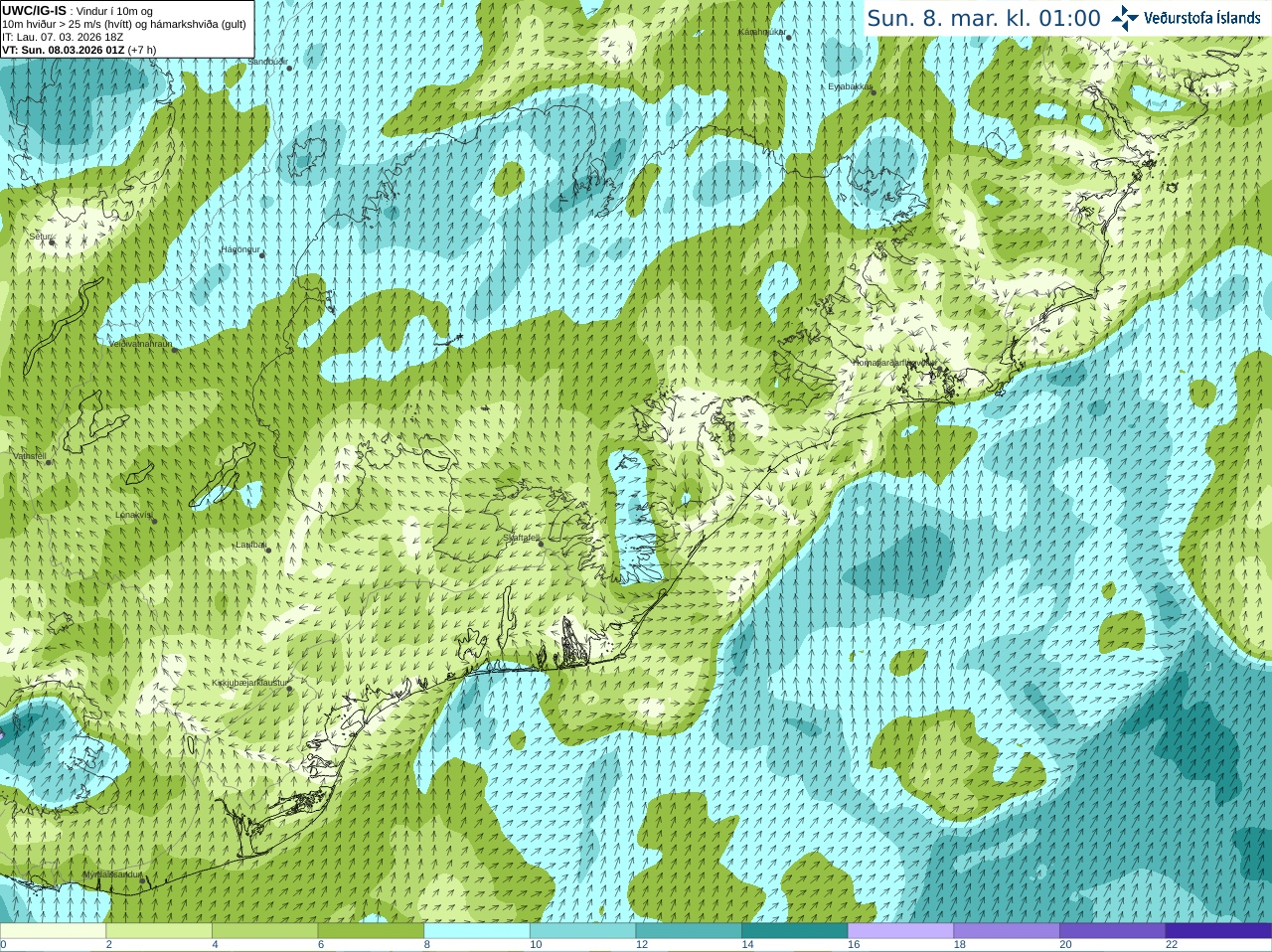This screenshot has height=952, width=1272.
Task: Click the 8–10 m/s light cyan legend swatch
Action: point(477,931)
